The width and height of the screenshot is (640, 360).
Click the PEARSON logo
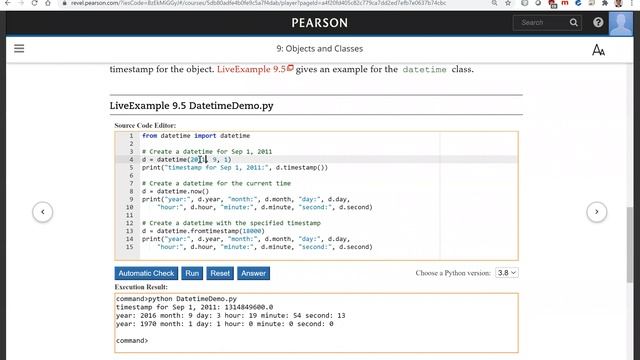(320, 23)
